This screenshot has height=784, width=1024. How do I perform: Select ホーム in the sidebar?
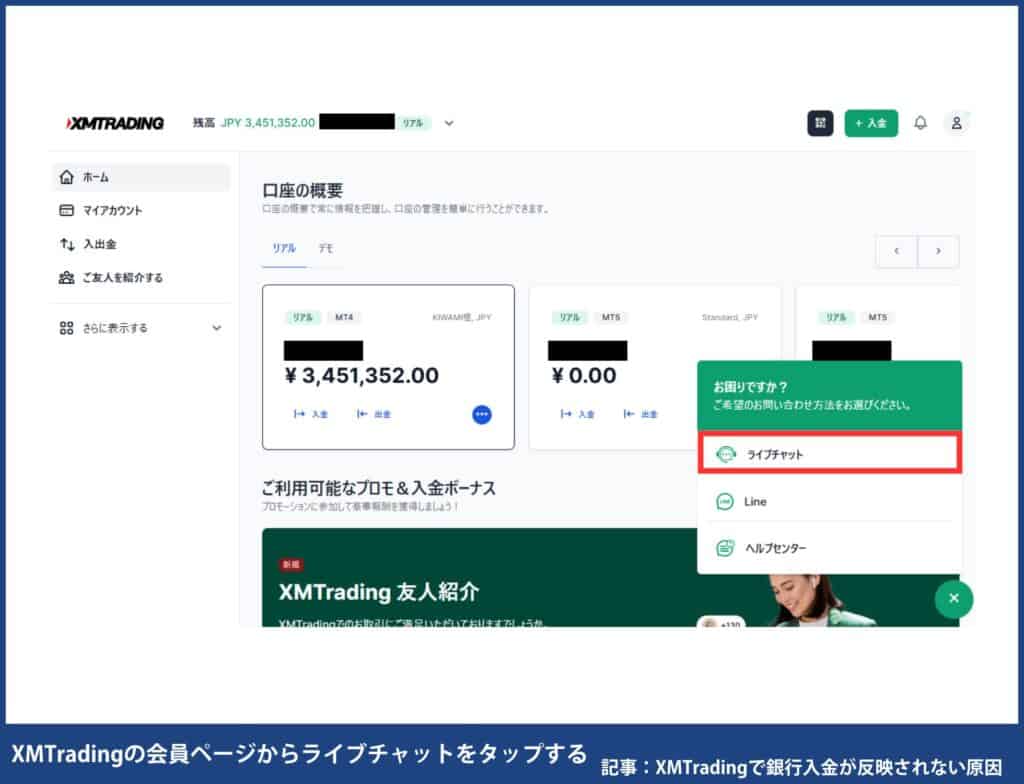[141, 177]
